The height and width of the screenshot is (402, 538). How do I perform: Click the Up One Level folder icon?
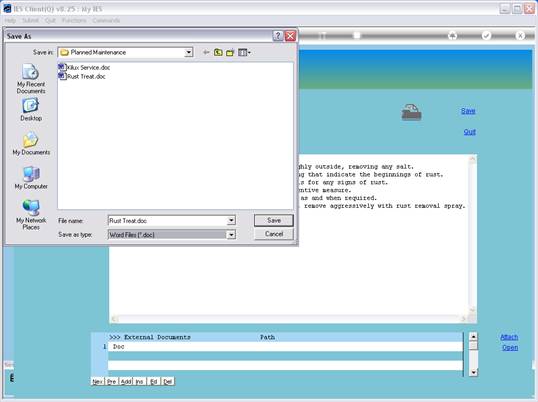pyautogui.click(x=218, y=52)
